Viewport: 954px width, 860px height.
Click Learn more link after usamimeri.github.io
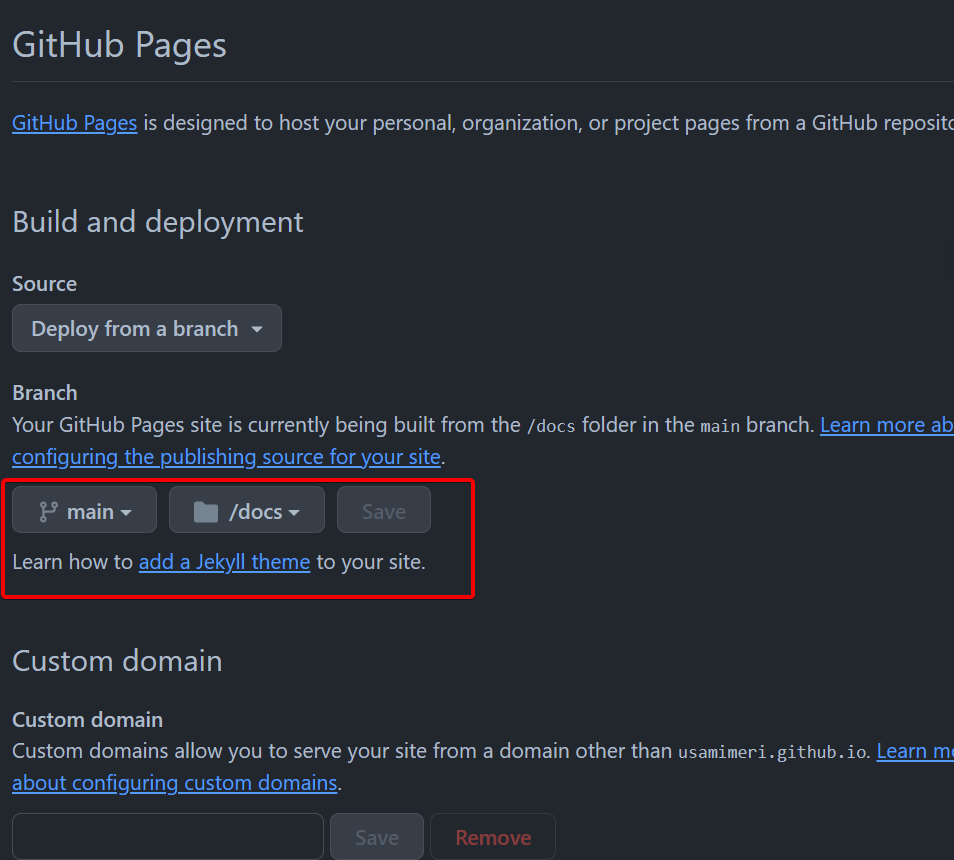(x=914, y=751)
